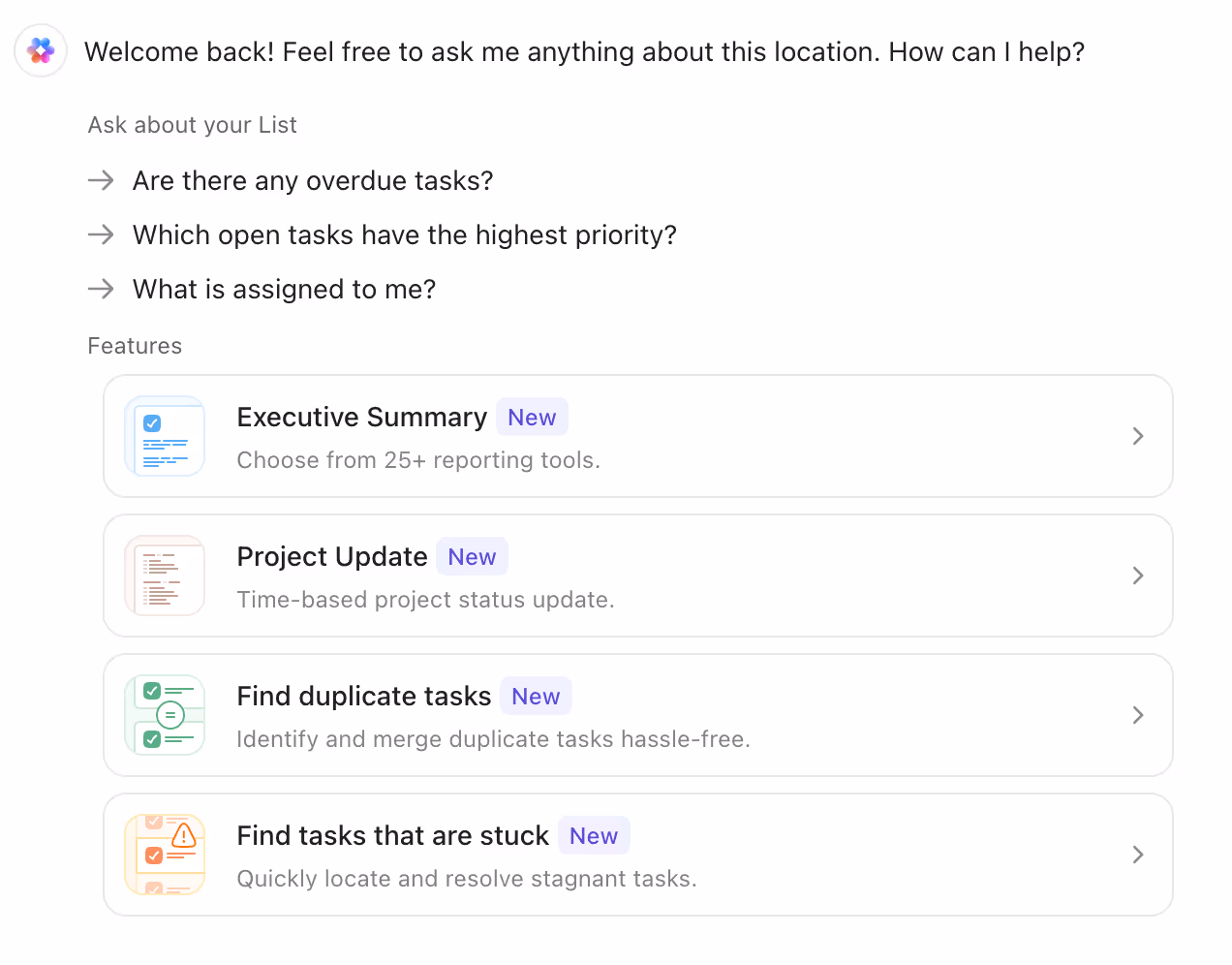
Task: Click the Find duplicate tasks icon
Action: click(165, 715)
